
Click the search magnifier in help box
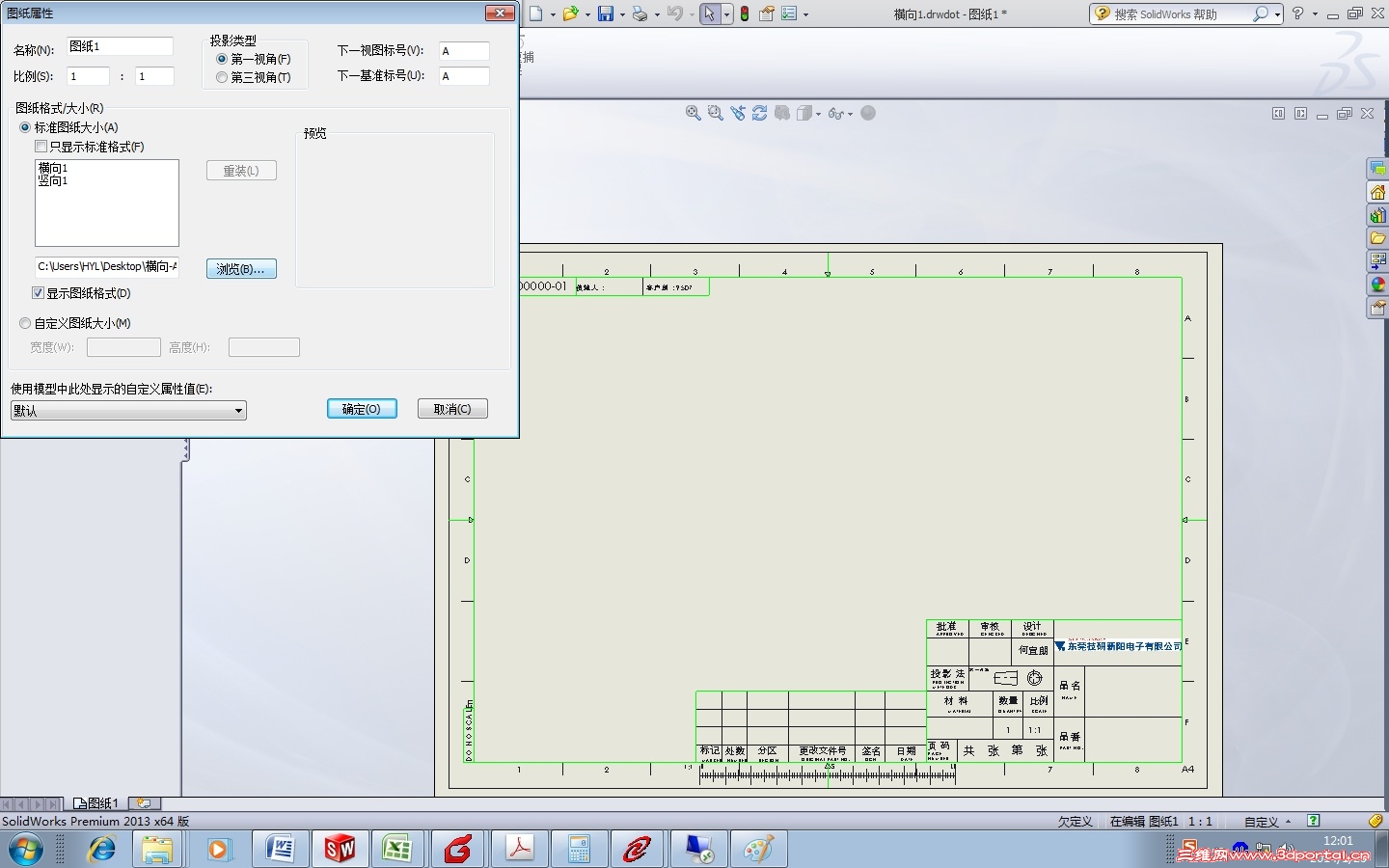point(1260,14)
